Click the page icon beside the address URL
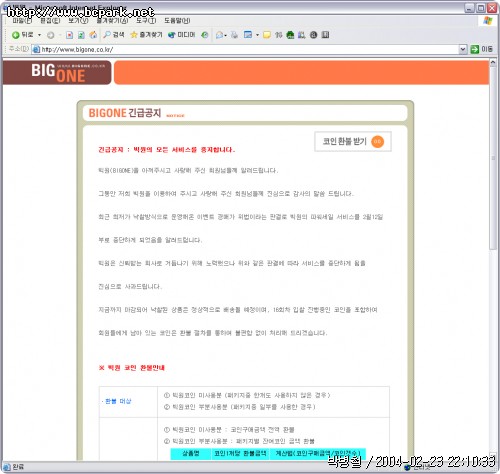Image resolution: width=500 pixels, height=474 pixels. [36, 49]
